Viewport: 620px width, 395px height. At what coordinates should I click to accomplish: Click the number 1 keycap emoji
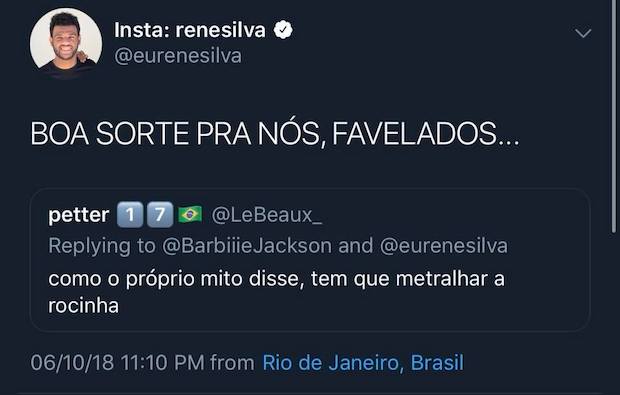[130, 215]
